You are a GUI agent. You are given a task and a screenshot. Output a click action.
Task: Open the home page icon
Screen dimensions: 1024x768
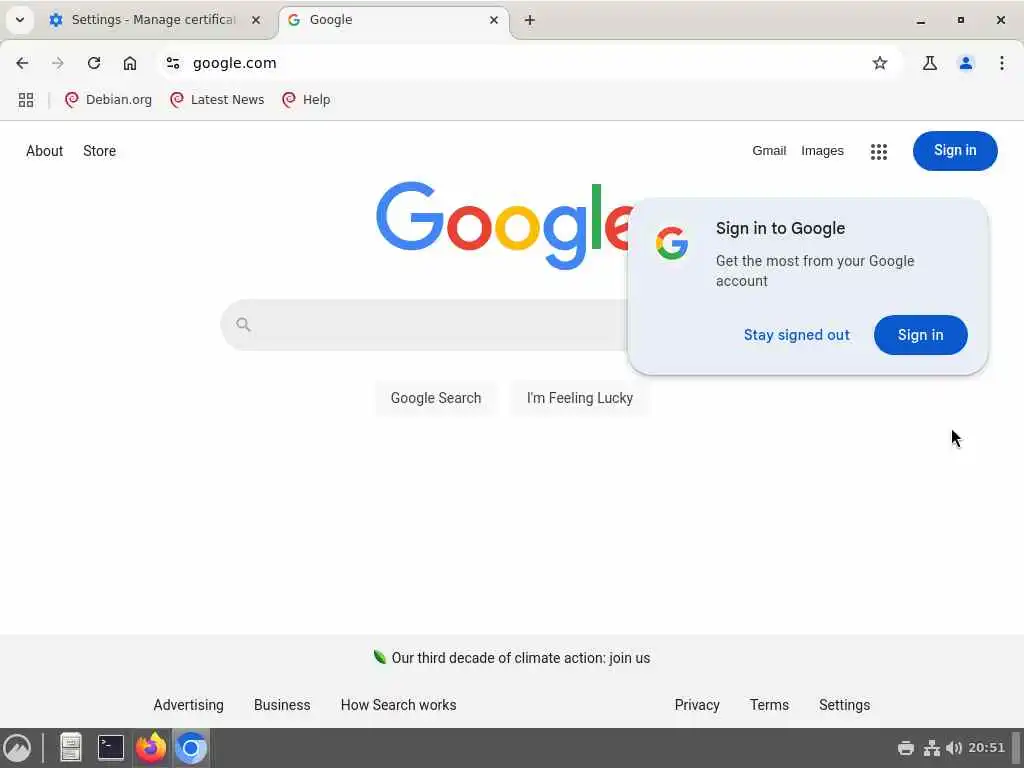click(x=130, y=63)
